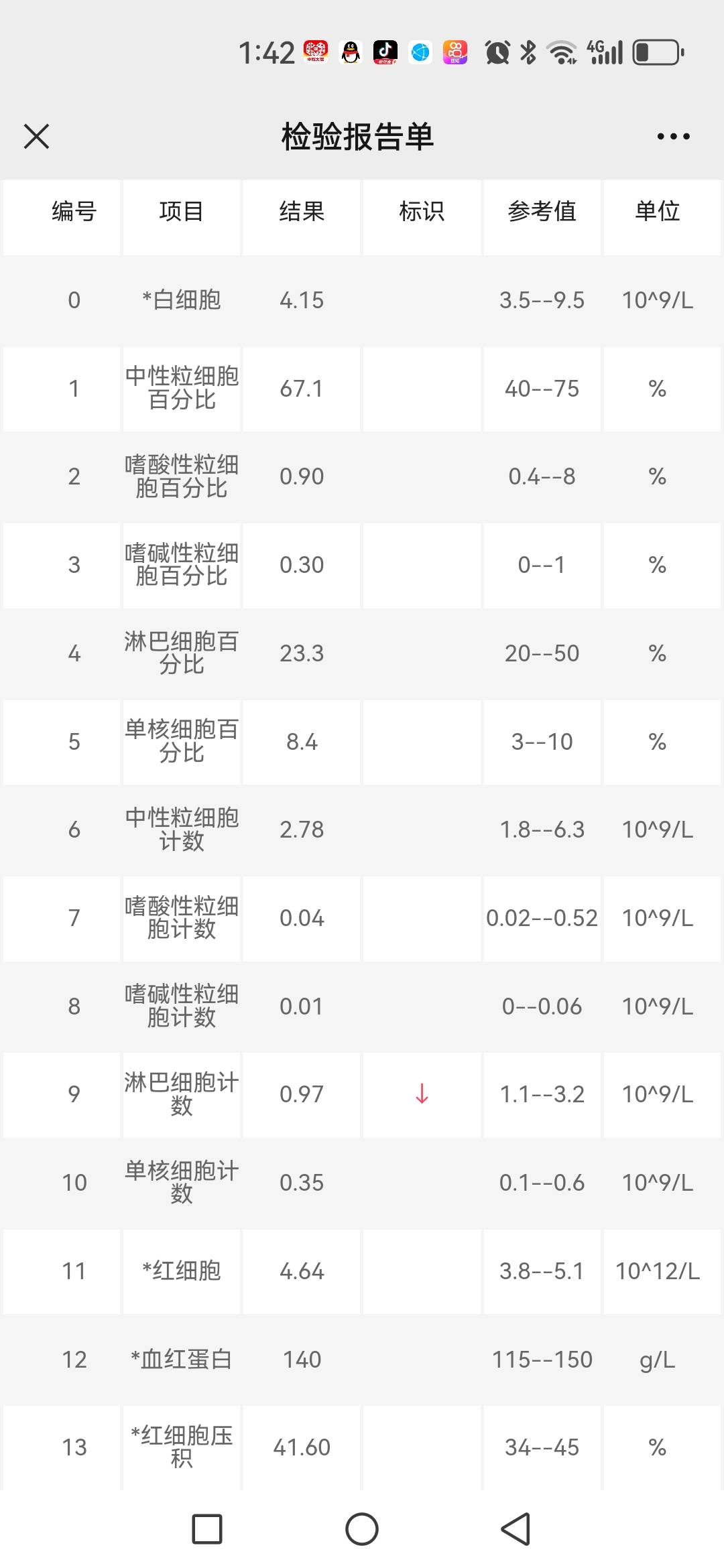Select the 结果 column header
The height and width of the screenshot is (1568, 724).
pos(302,212)
